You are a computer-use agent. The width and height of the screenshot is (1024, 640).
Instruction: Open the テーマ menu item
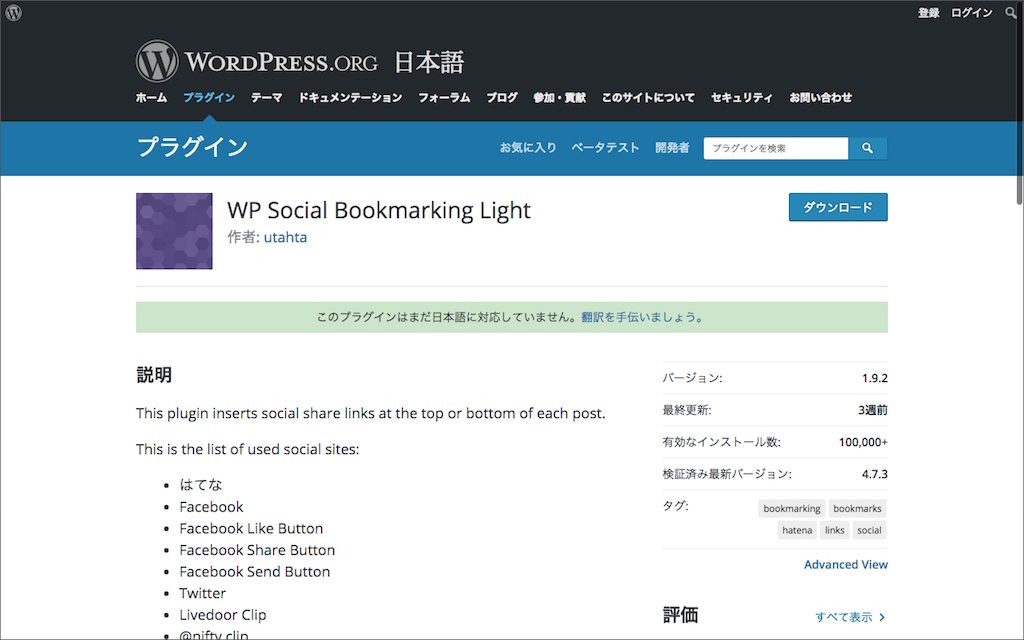click(266, 97)
